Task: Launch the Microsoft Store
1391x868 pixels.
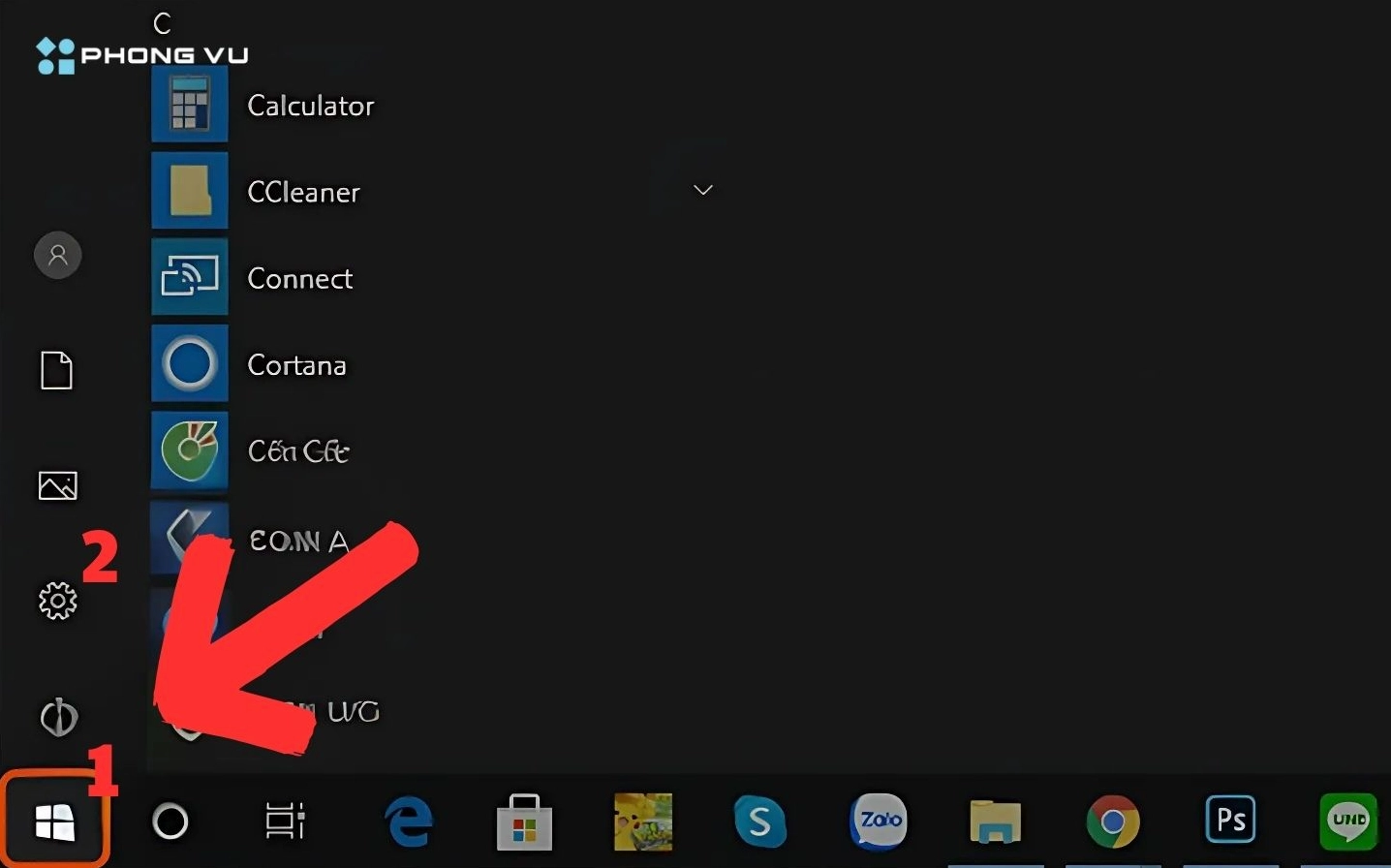Action: (x=524, y=821)
